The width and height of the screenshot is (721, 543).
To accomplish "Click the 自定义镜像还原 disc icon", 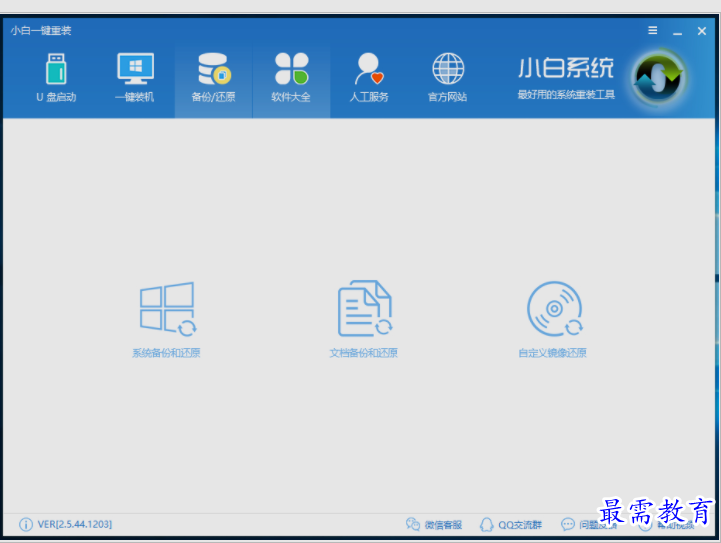I will 555,309.
